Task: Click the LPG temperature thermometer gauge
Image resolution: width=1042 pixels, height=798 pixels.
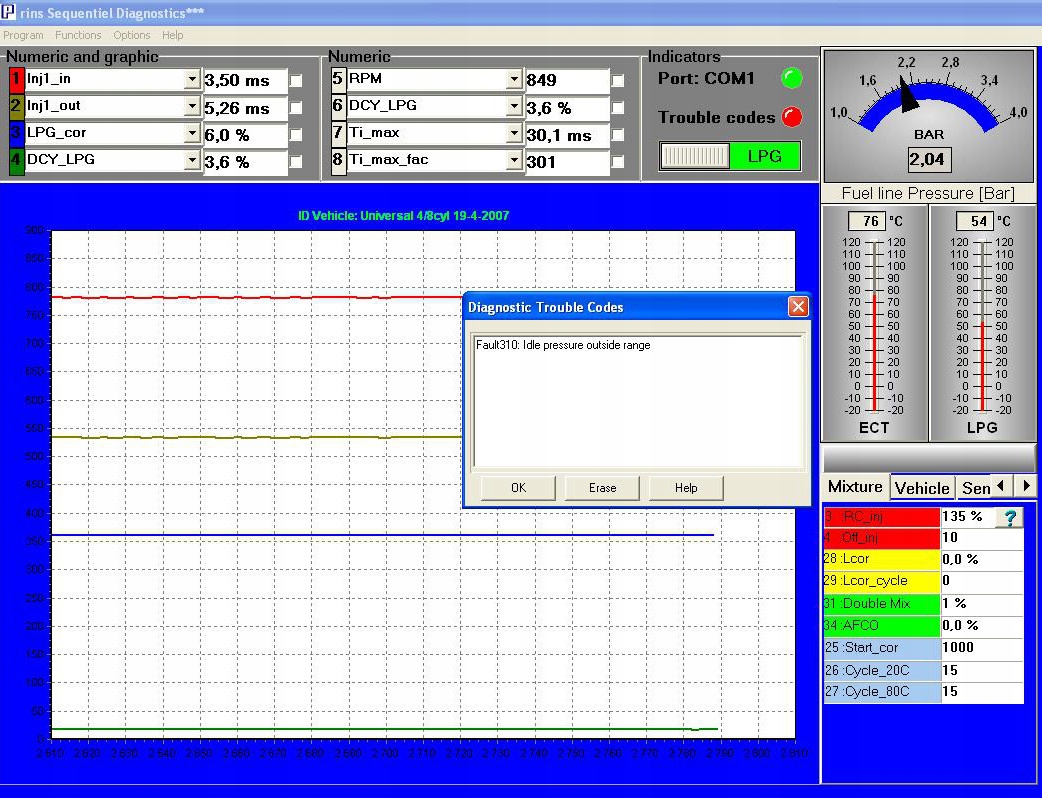Action: (x=982, y=325)
